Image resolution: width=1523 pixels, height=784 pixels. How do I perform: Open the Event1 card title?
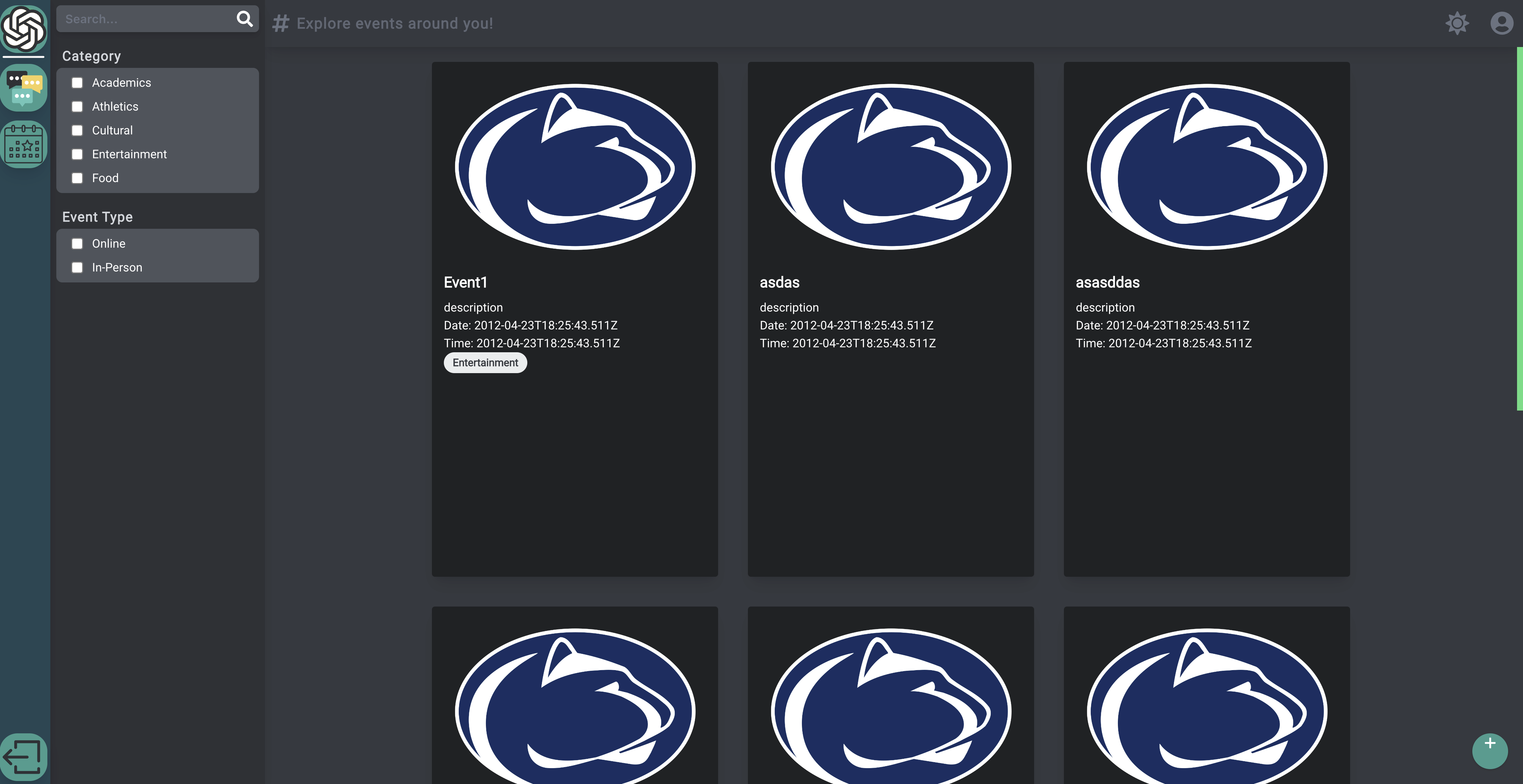click(x=465, y=282)
